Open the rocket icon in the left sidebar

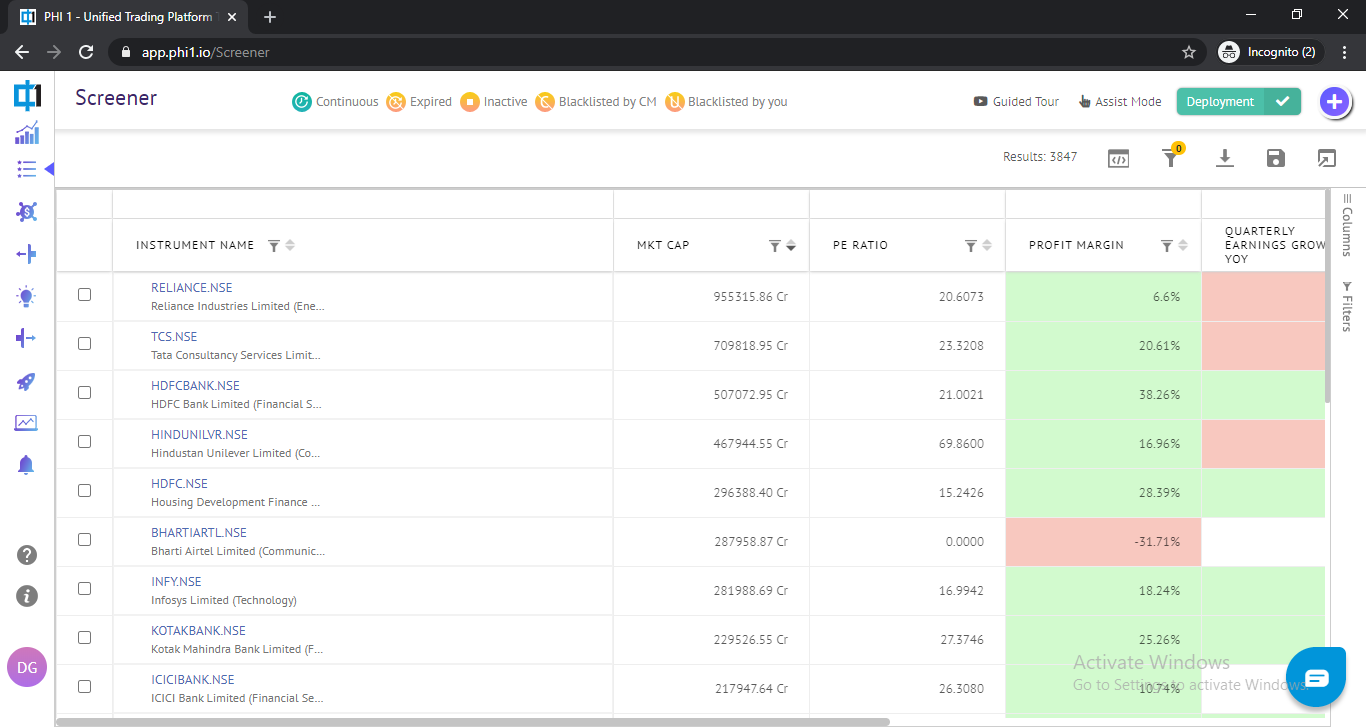[26, 381]
